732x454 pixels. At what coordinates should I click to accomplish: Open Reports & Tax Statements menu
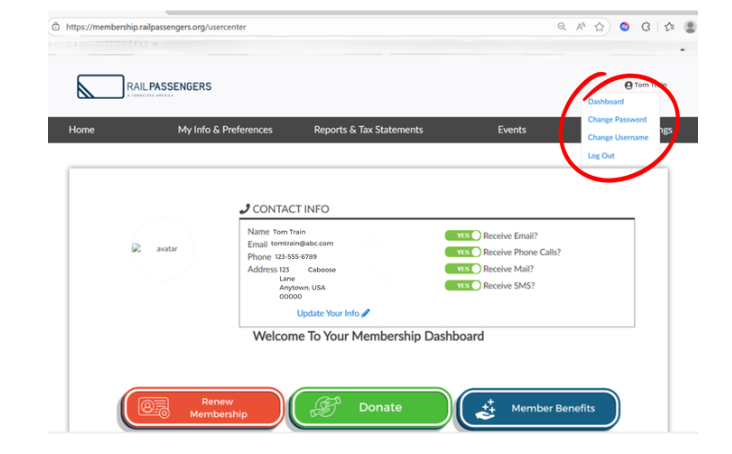pyautogui.click(x=368, y=130)
